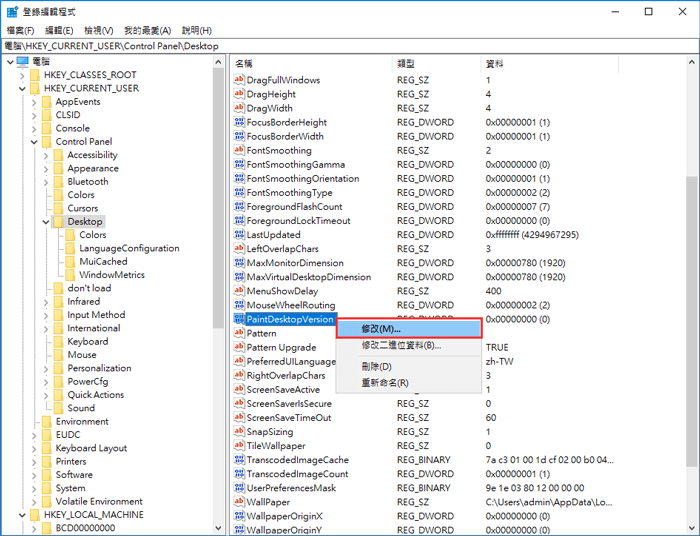Collapse the HKEY_CURRENT_USER tree node
The width and height of the screenshot is (700, 536).
pyautogui.click(x=22, y=88)
